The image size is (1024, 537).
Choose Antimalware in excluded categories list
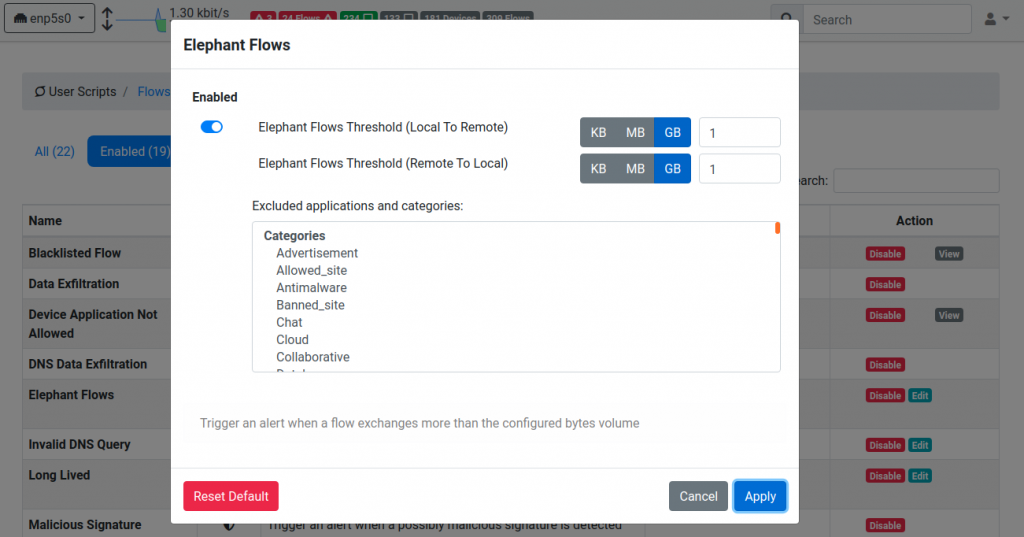click(311, 287)
